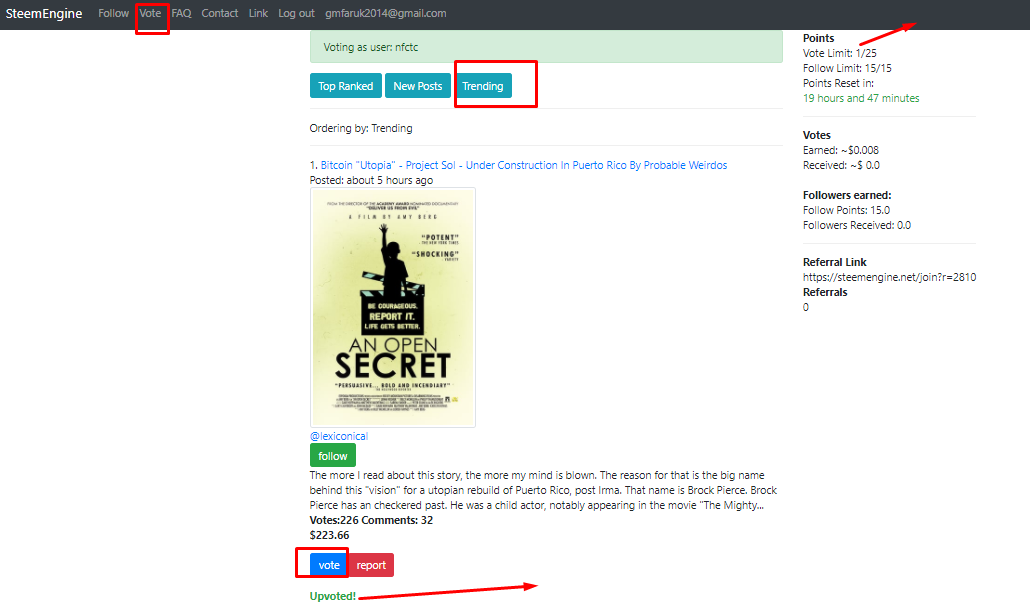
Task: Visit the @lexiconical author profile
Action: coord(339,436)
